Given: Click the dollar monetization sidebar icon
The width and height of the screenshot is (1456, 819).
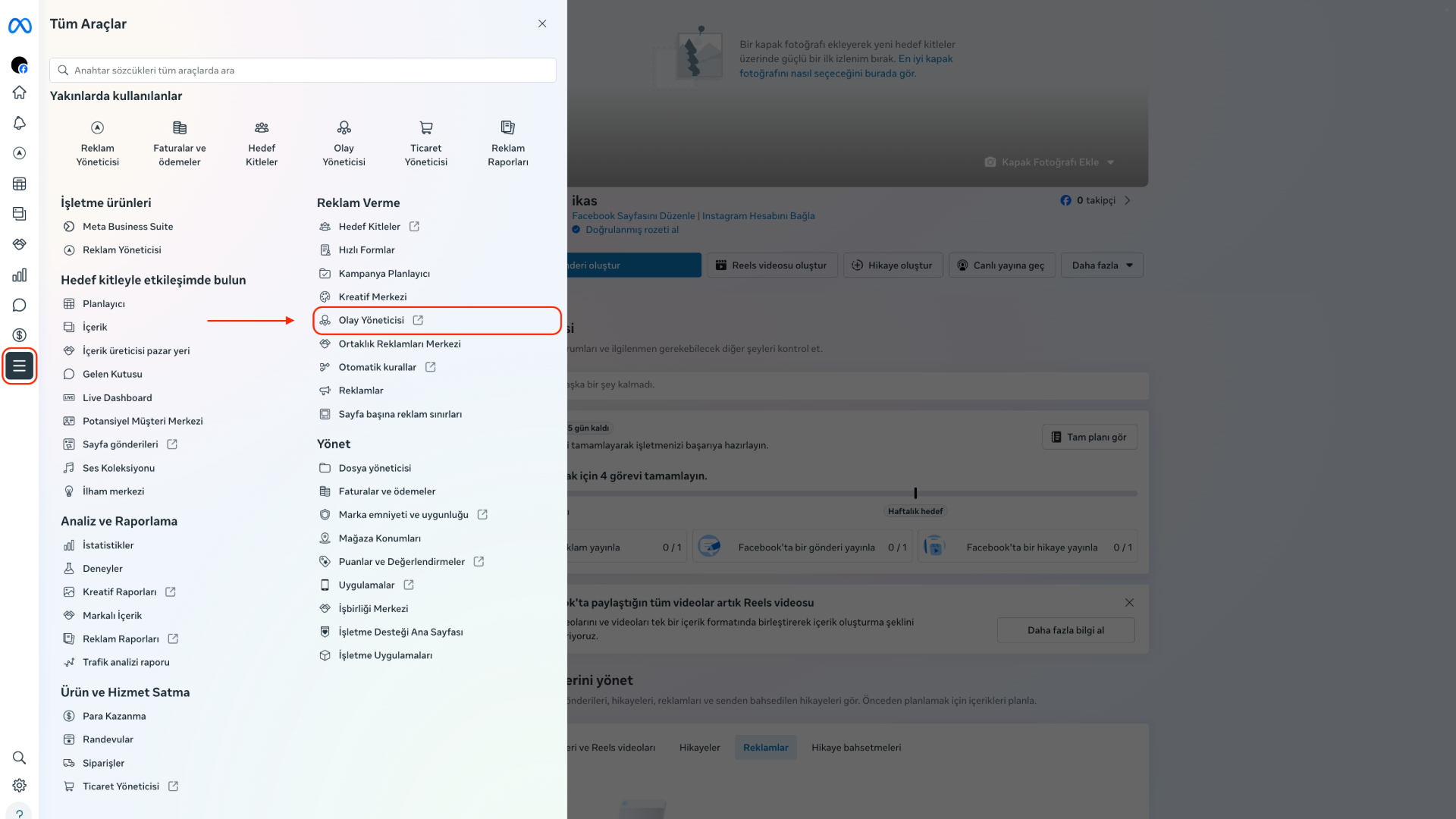Looking at the screenshot, I should tap(20, 335).
